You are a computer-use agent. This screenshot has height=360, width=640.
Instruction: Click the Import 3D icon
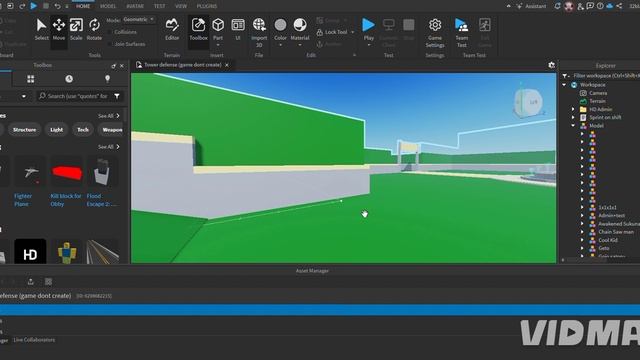click(x=259, y=25)
